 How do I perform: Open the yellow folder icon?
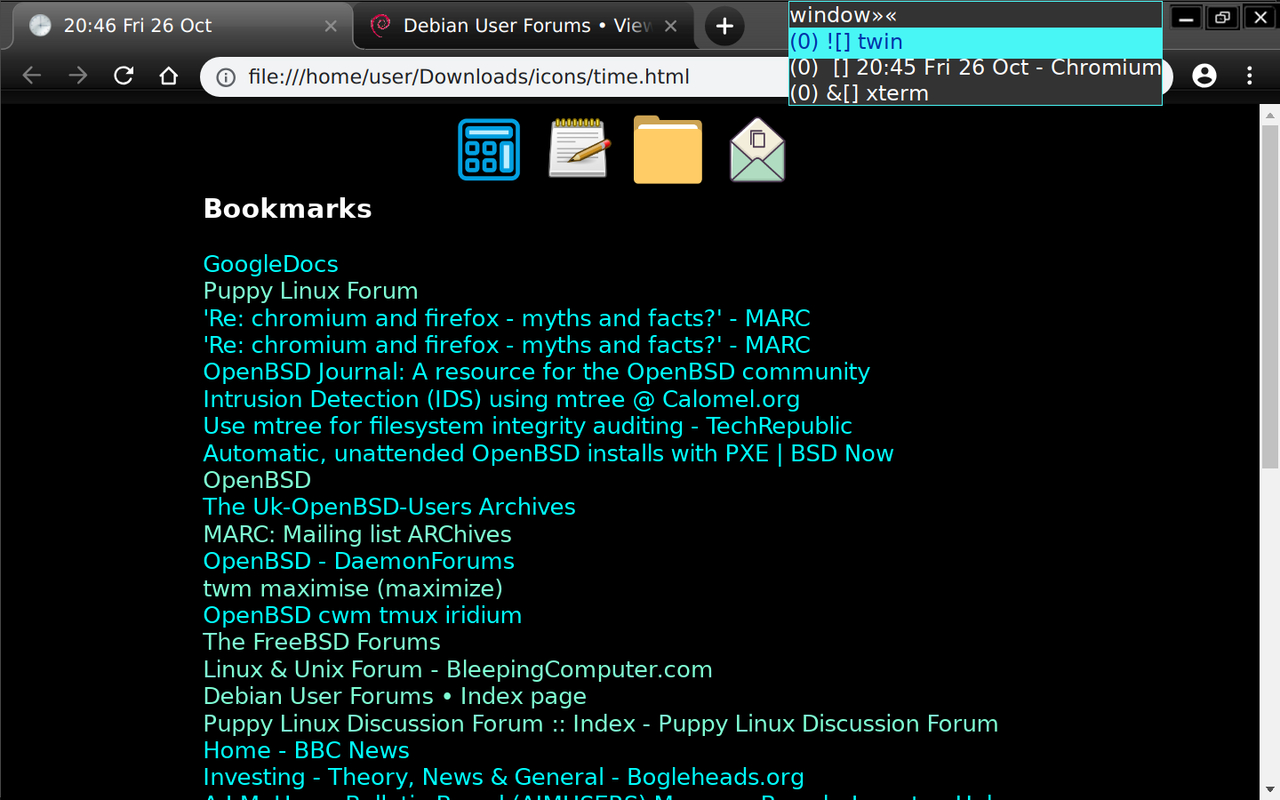coord(668,150)
